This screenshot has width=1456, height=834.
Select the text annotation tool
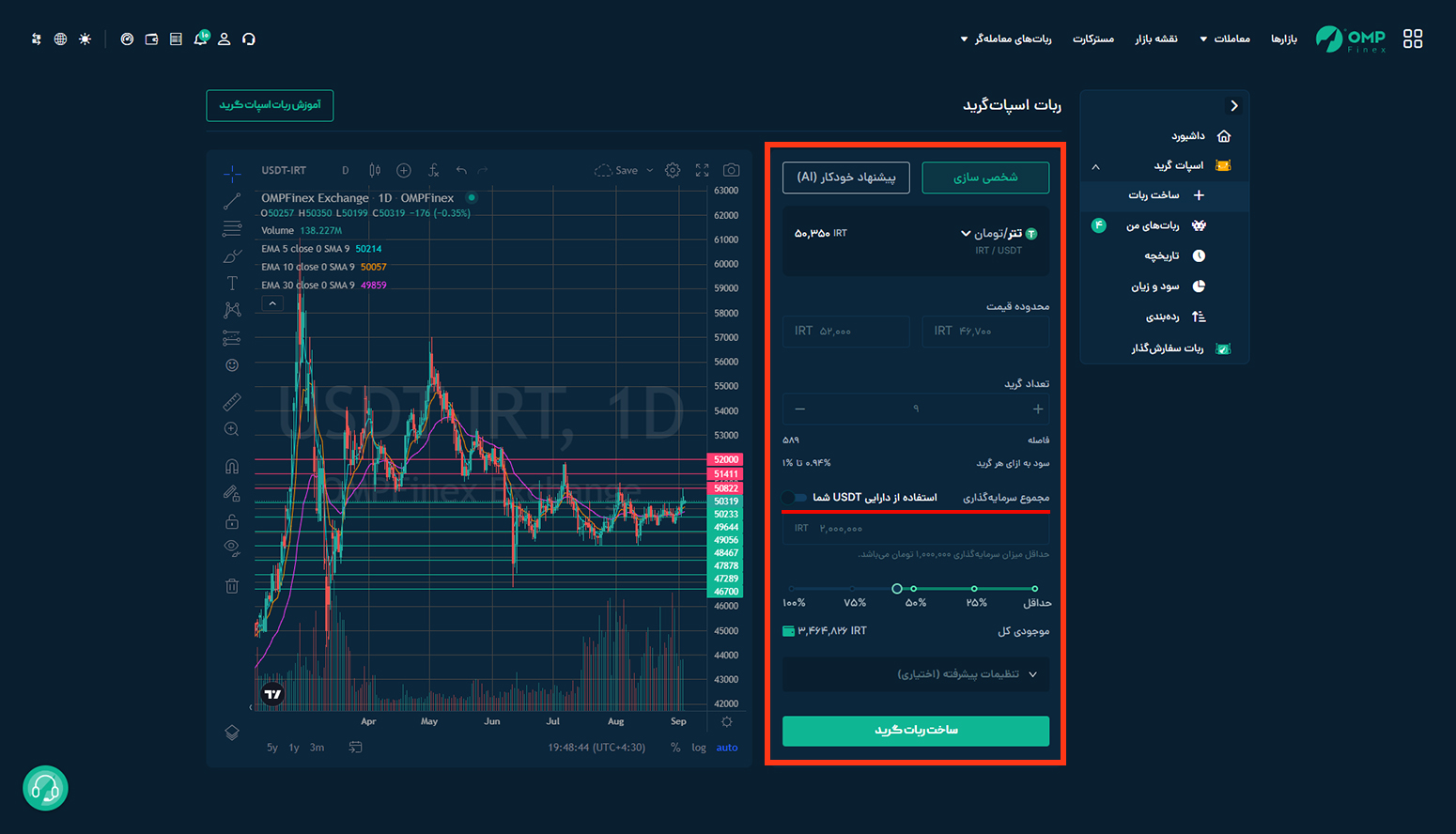pos(232,283)
